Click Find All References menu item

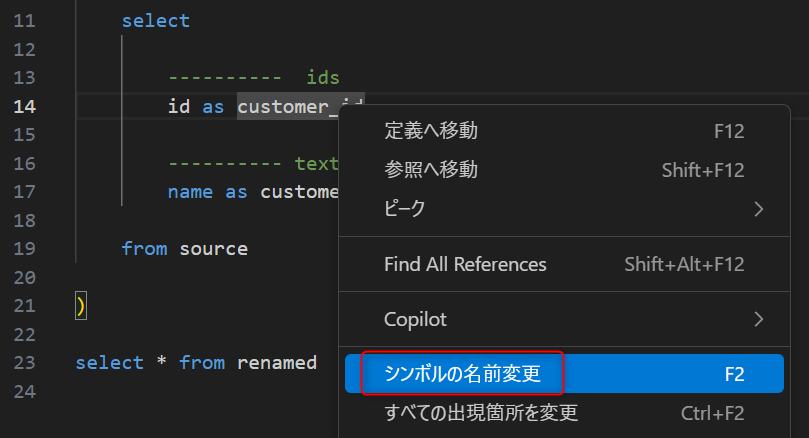[x=564, y=264]
